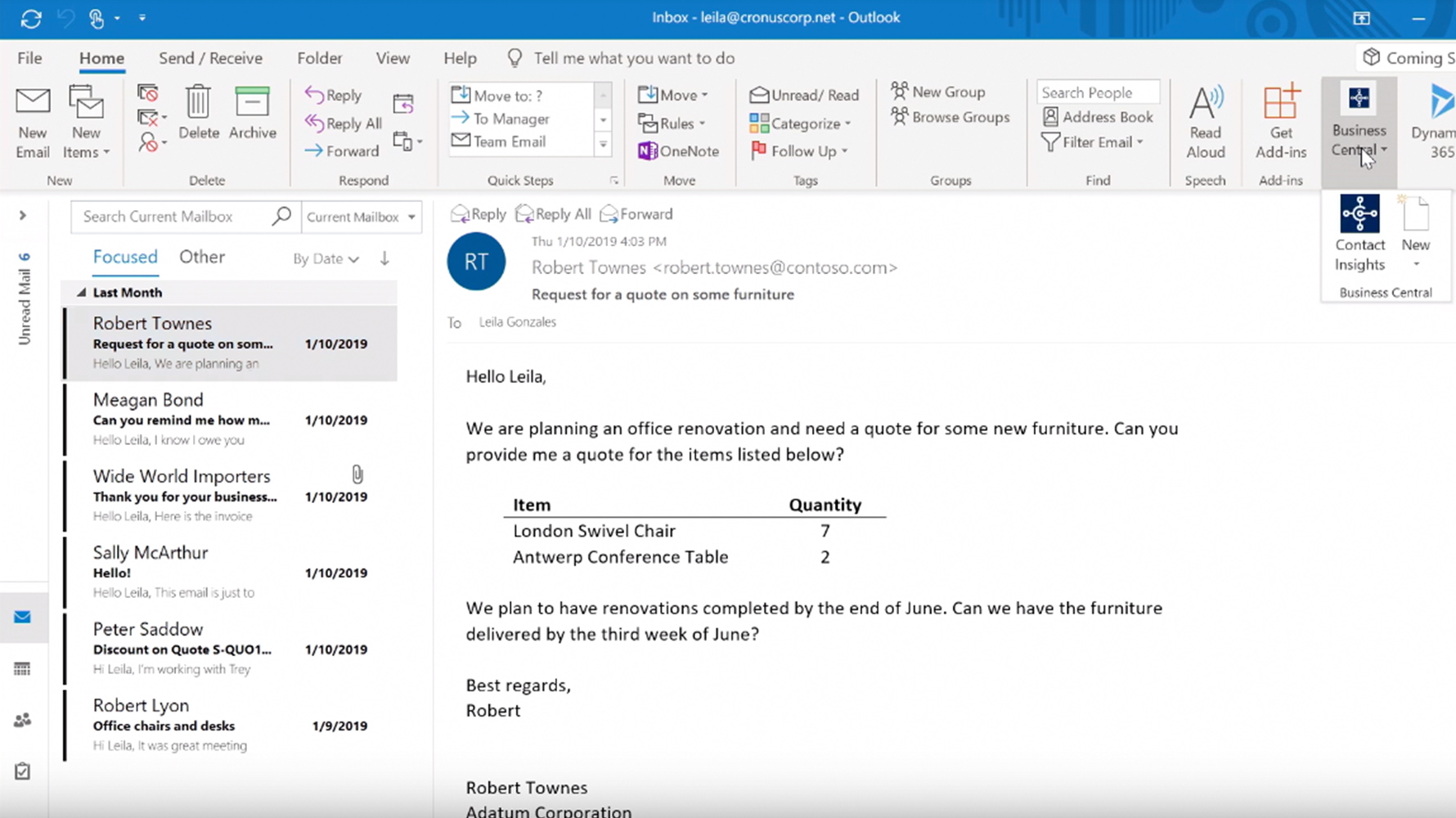Click Reply All in the reading pane
This screenshot has width=1456, height=818.
[x=553, y=214]
